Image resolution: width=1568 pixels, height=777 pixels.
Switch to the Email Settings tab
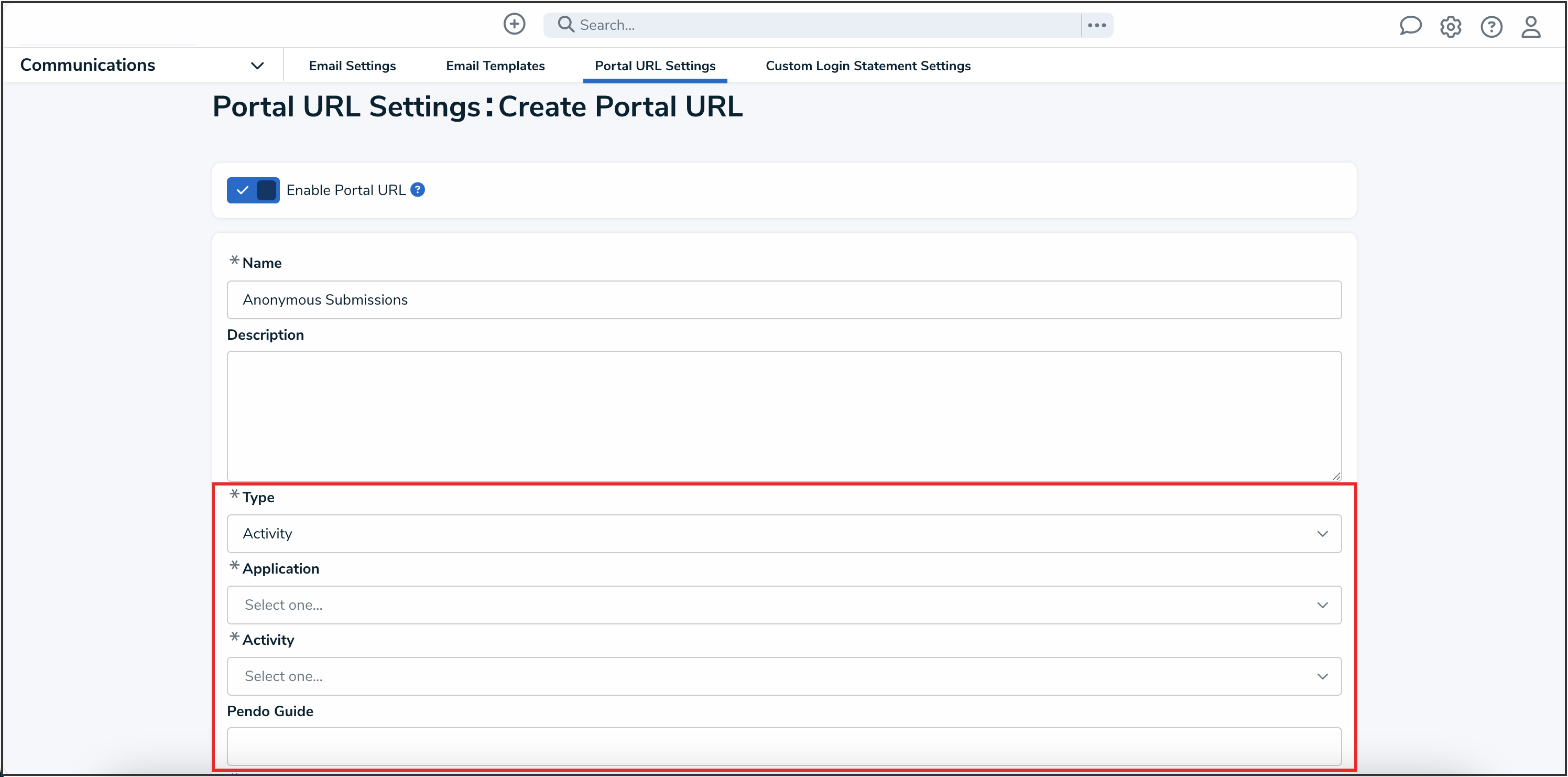point(352,65)
